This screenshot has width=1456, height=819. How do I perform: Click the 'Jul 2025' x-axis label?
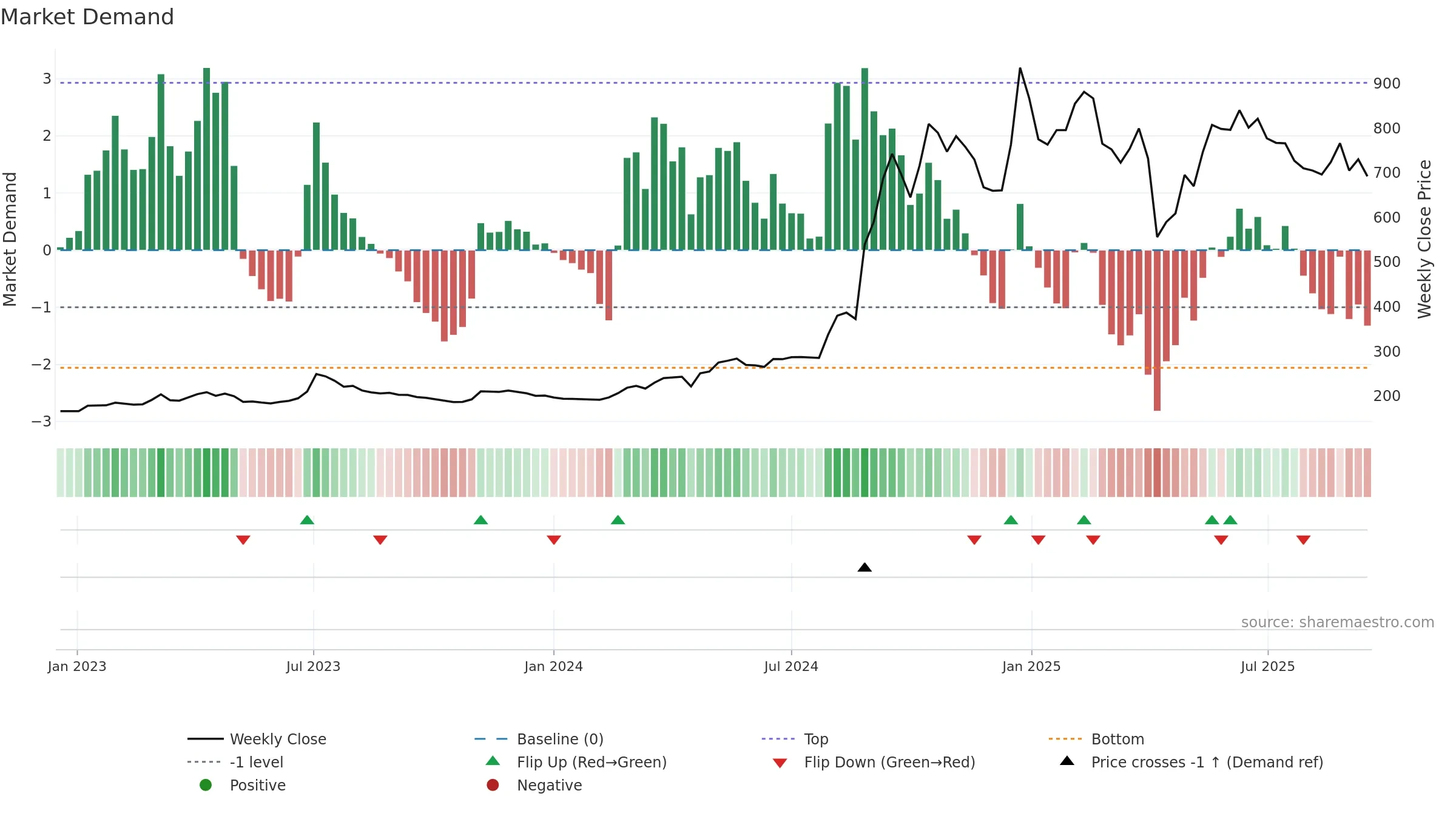(x=1268, y=666)
